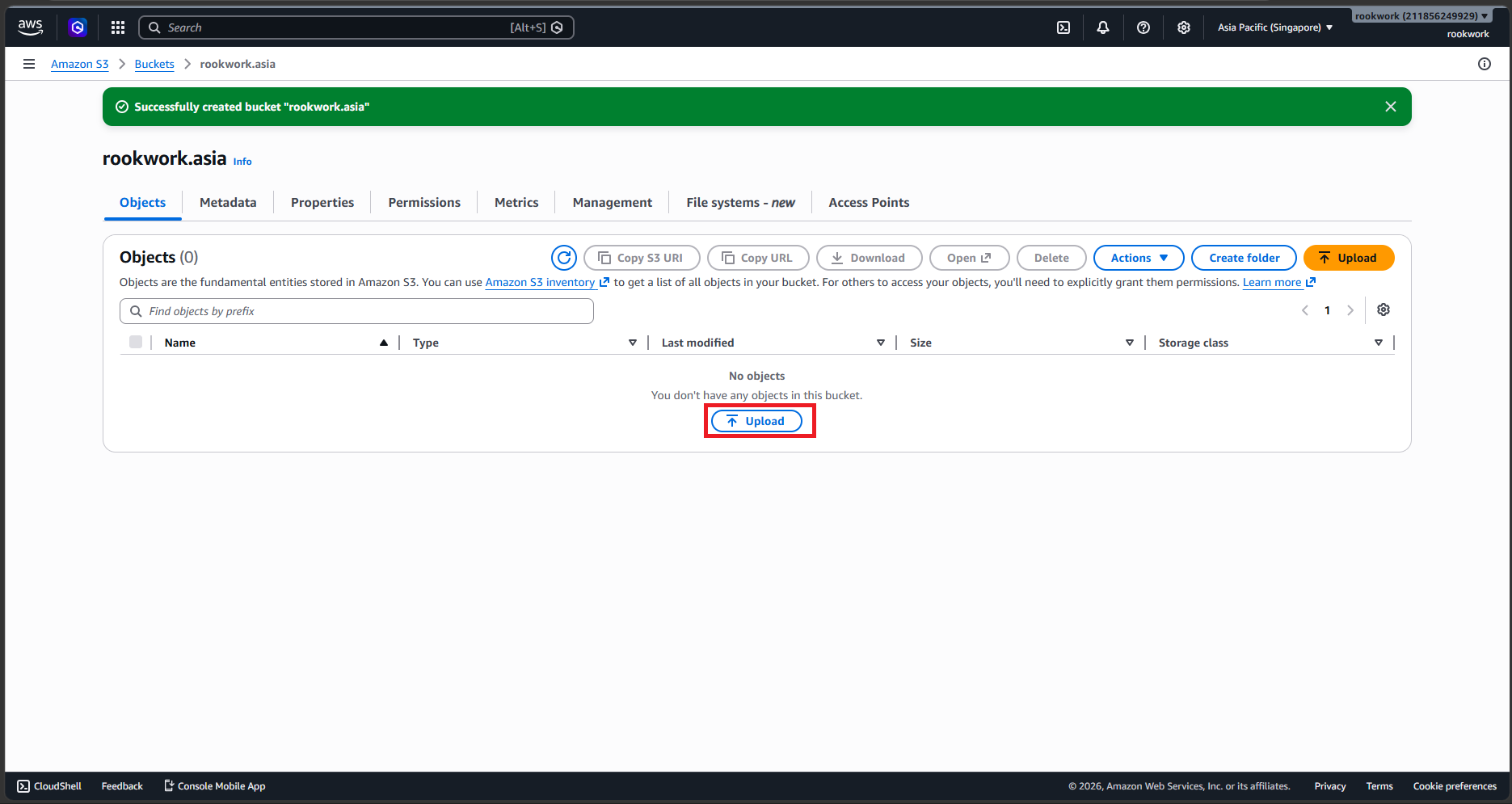Open the services grid menu icon
The width and height of the screenshot is (1512, 804).
pos(118,27)
